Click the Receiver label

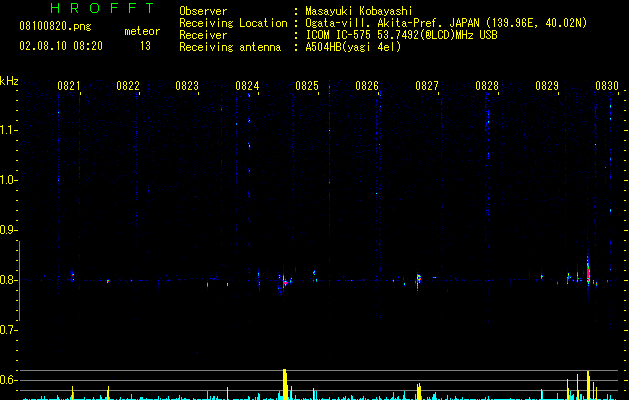tap(203, 35)
